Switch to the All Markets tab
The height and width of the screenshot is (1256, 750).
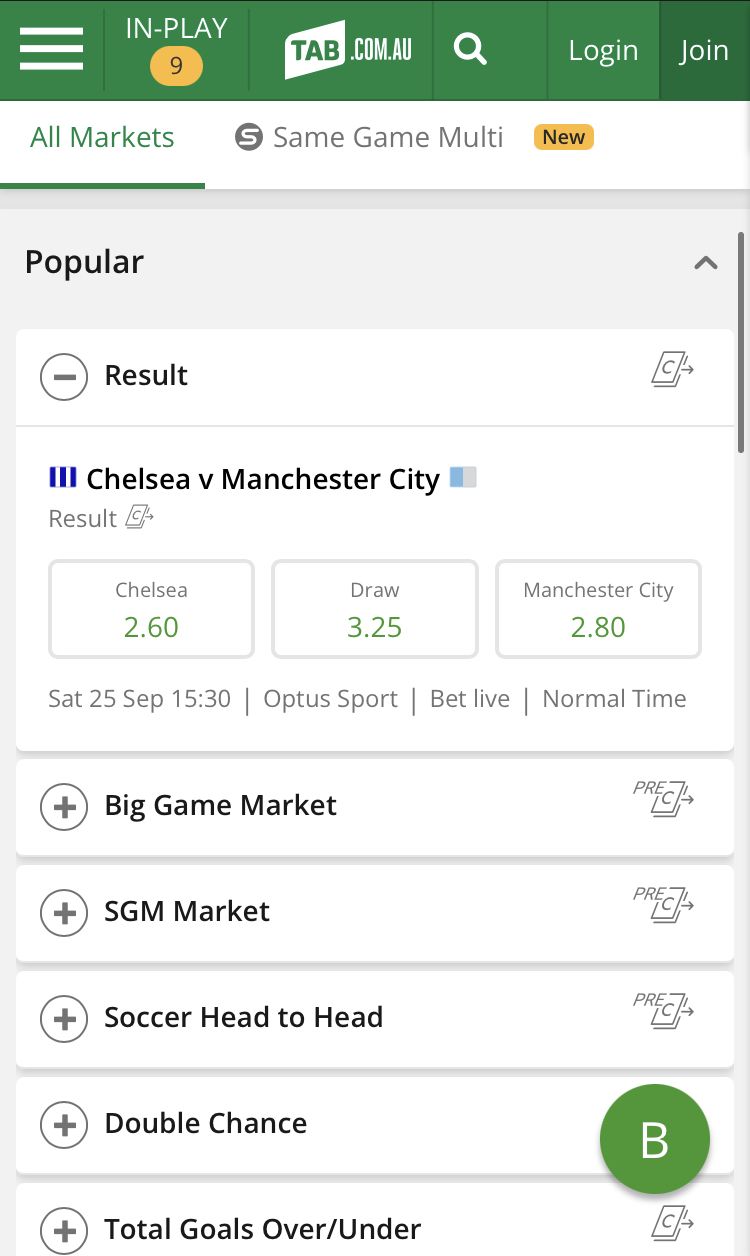(x=102, y=138)
